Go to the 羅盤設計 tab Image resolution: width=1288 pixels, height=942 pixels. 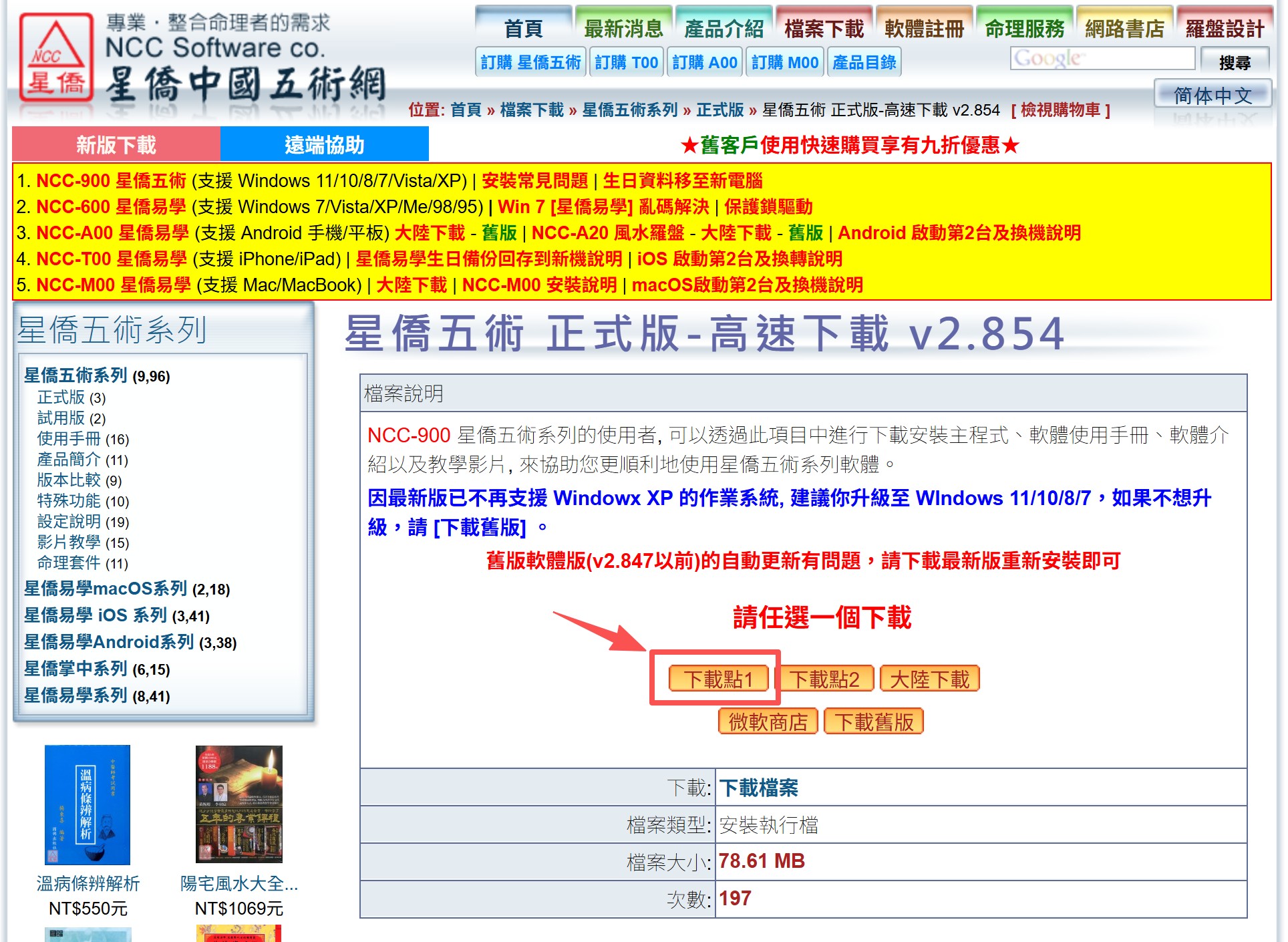coord(1224,29)
